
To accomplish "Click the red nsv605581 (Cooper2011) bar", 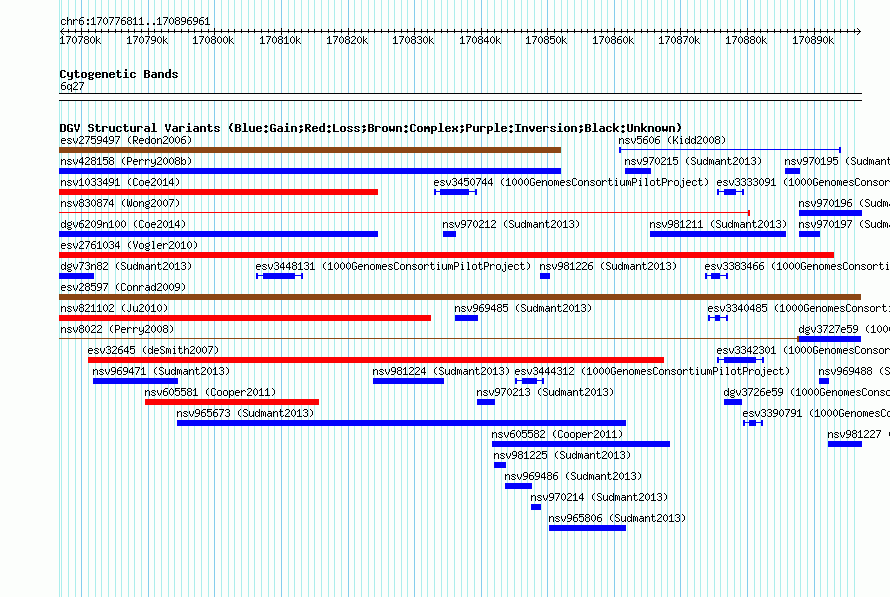I will (232, 402).
